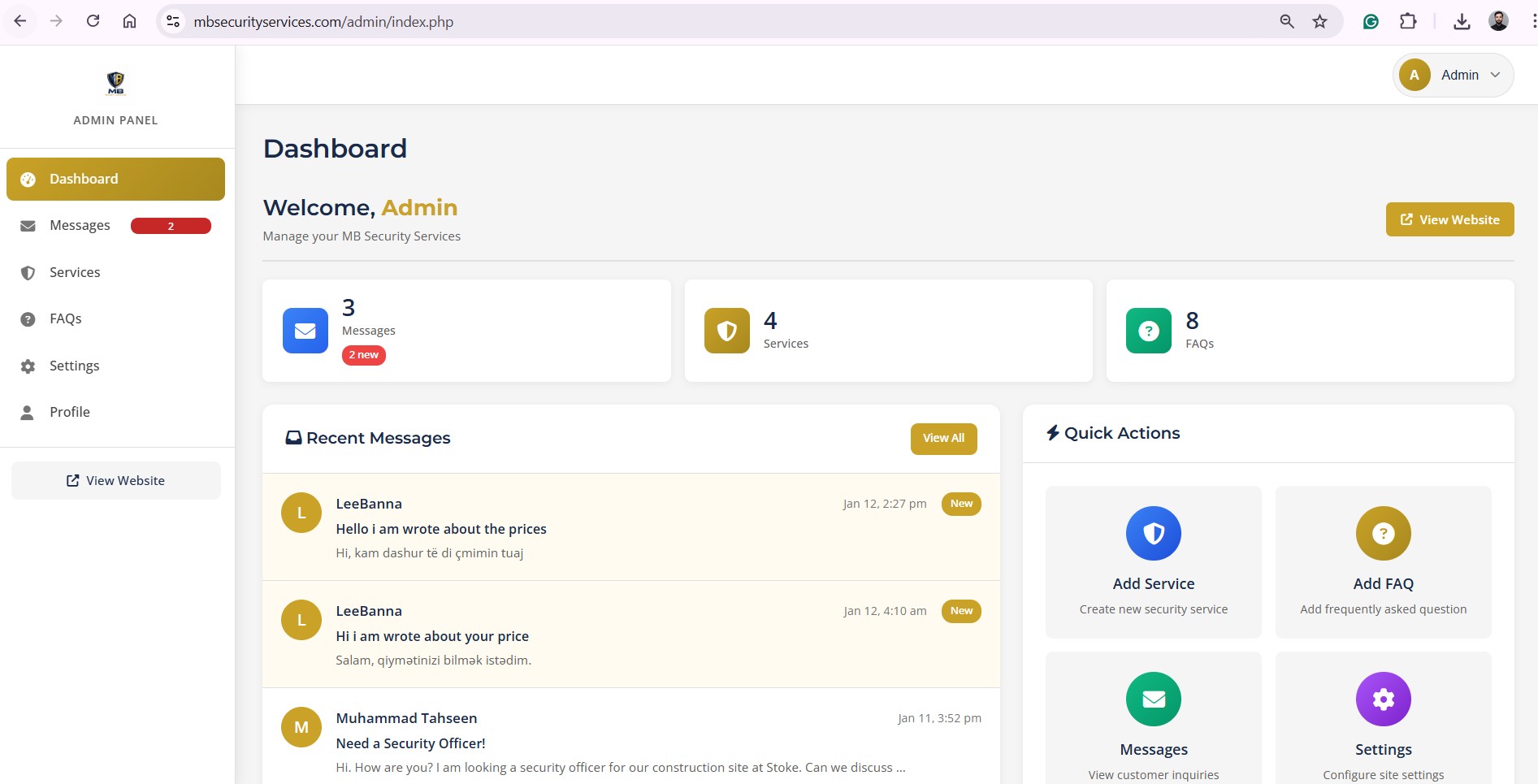Screen dimensions: 1538x784
Task: Open the Messages menu item in sidebar
Action: click(x=80, y=226)
